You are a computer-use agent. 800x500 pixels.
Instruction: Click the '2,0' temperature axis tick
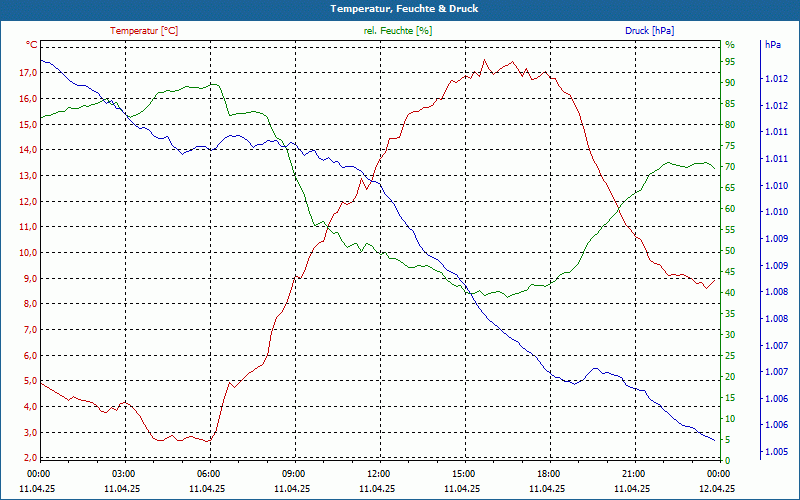click(30, 458)
